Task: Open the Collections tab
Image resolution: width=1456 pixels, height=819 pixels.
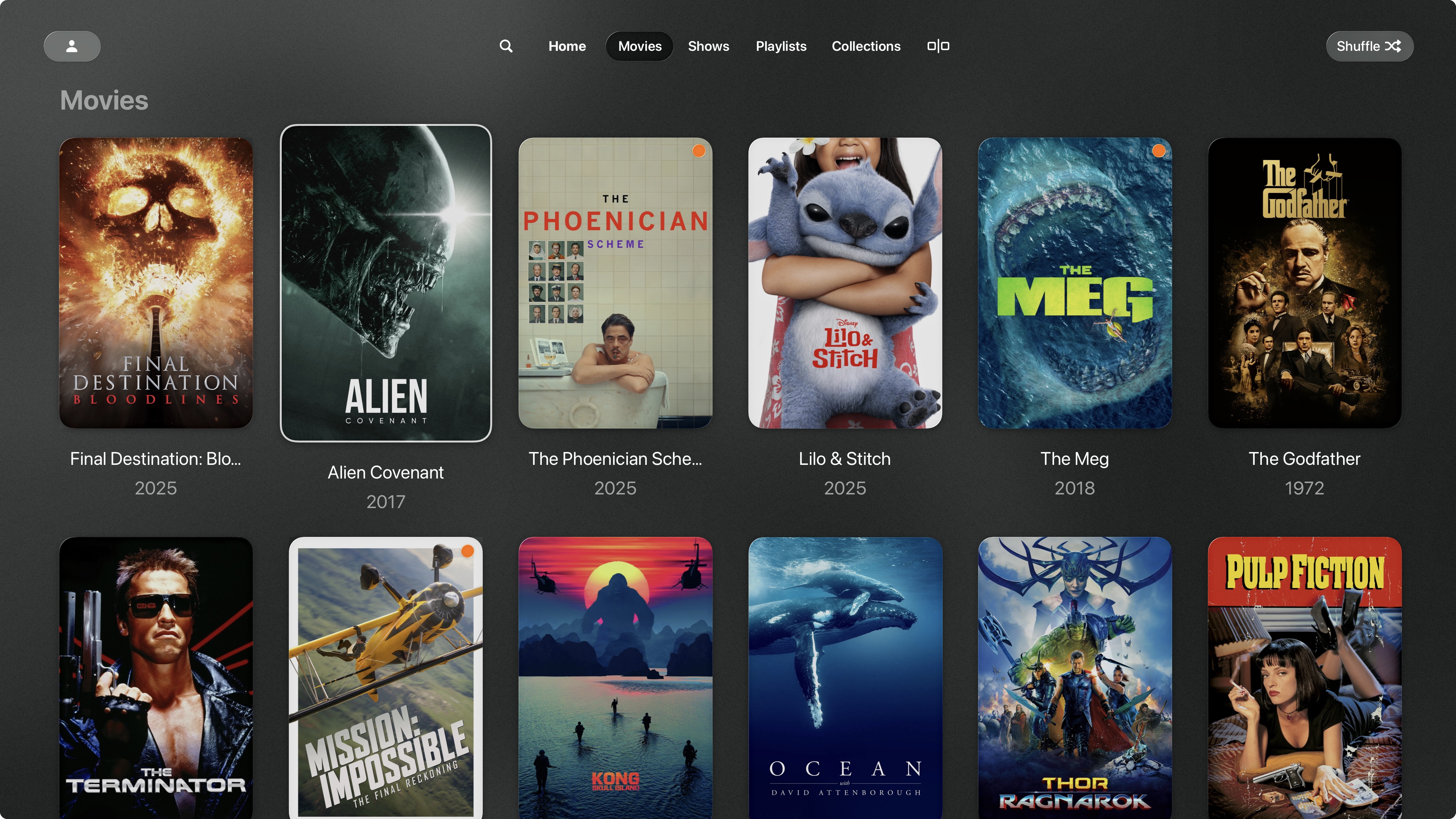Action: (x=865, y=46)
